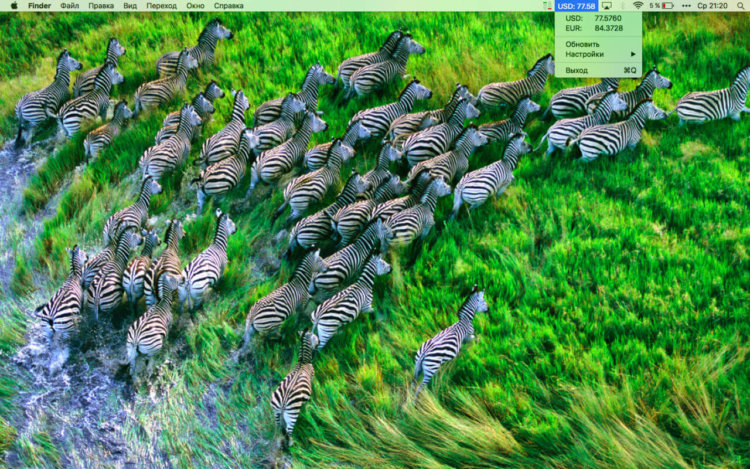Open the Вид menu
Image resolution: width=750 pixels, height=469 pixels.
[130, 5]
